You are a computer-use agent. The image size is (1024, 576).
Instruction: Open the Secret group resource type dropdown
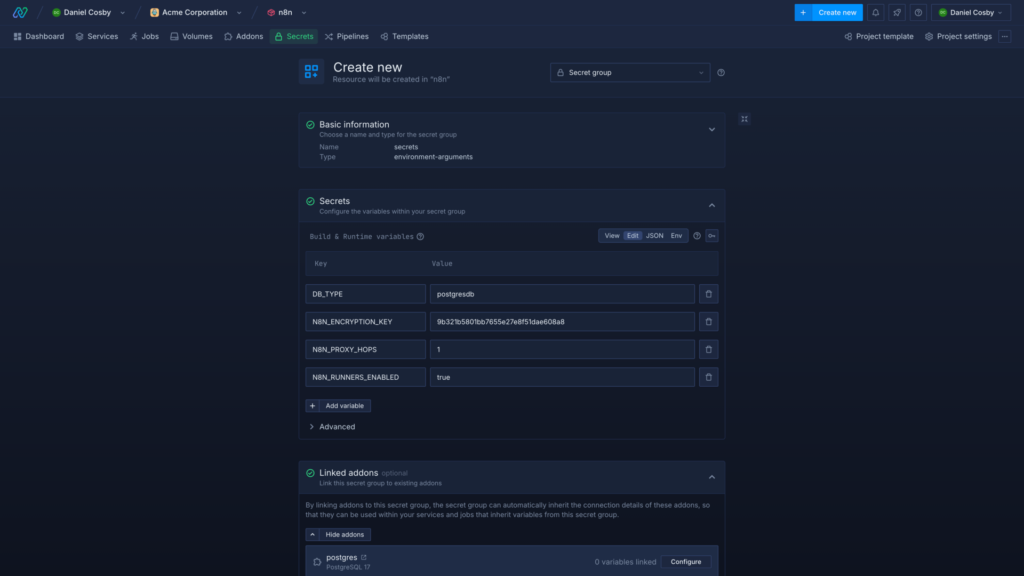[630, 72]
